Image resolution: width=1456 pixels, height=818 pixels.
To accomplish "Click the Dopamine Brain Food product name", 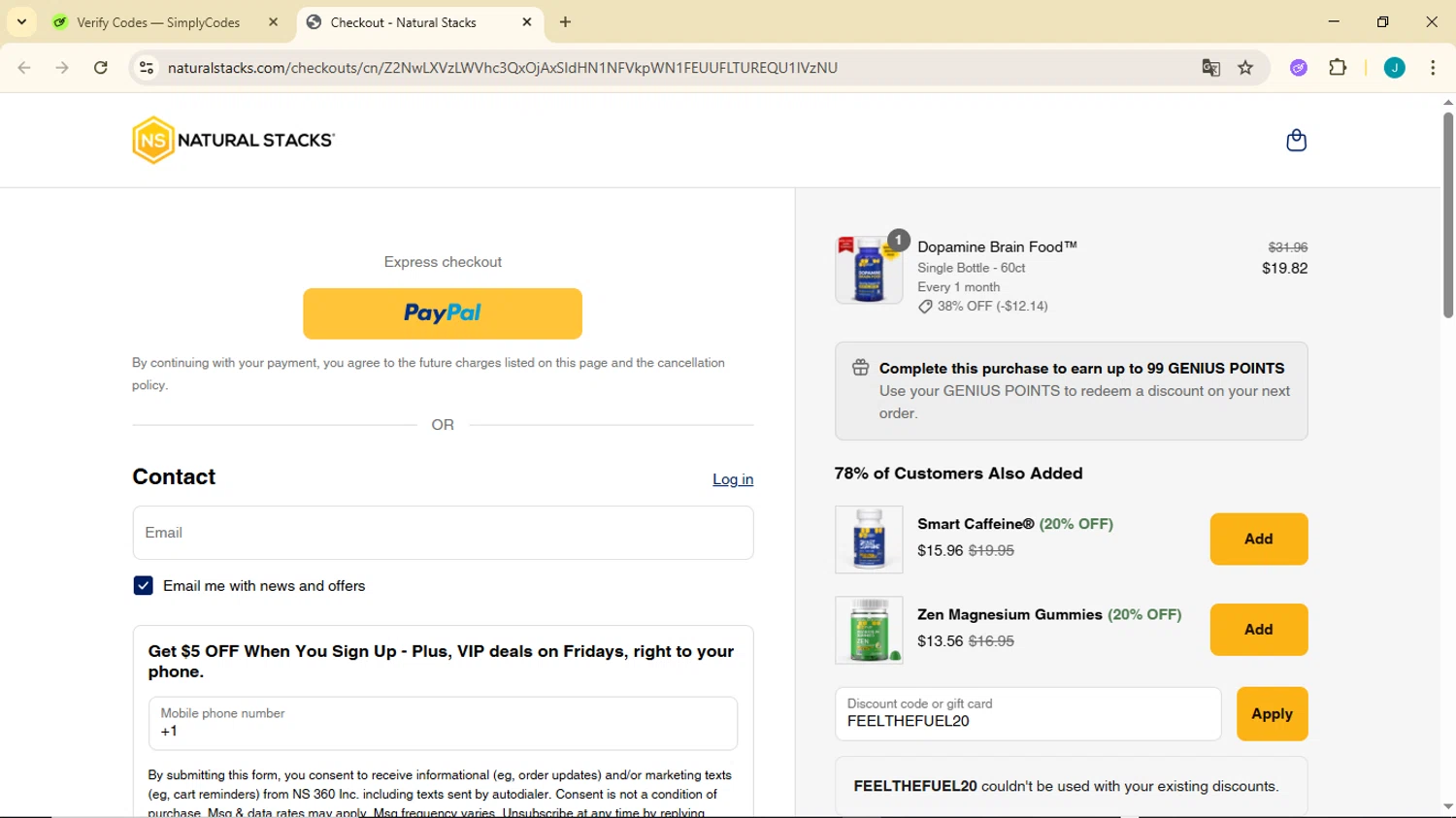I will pyautogui.click(x=997, y=247).
